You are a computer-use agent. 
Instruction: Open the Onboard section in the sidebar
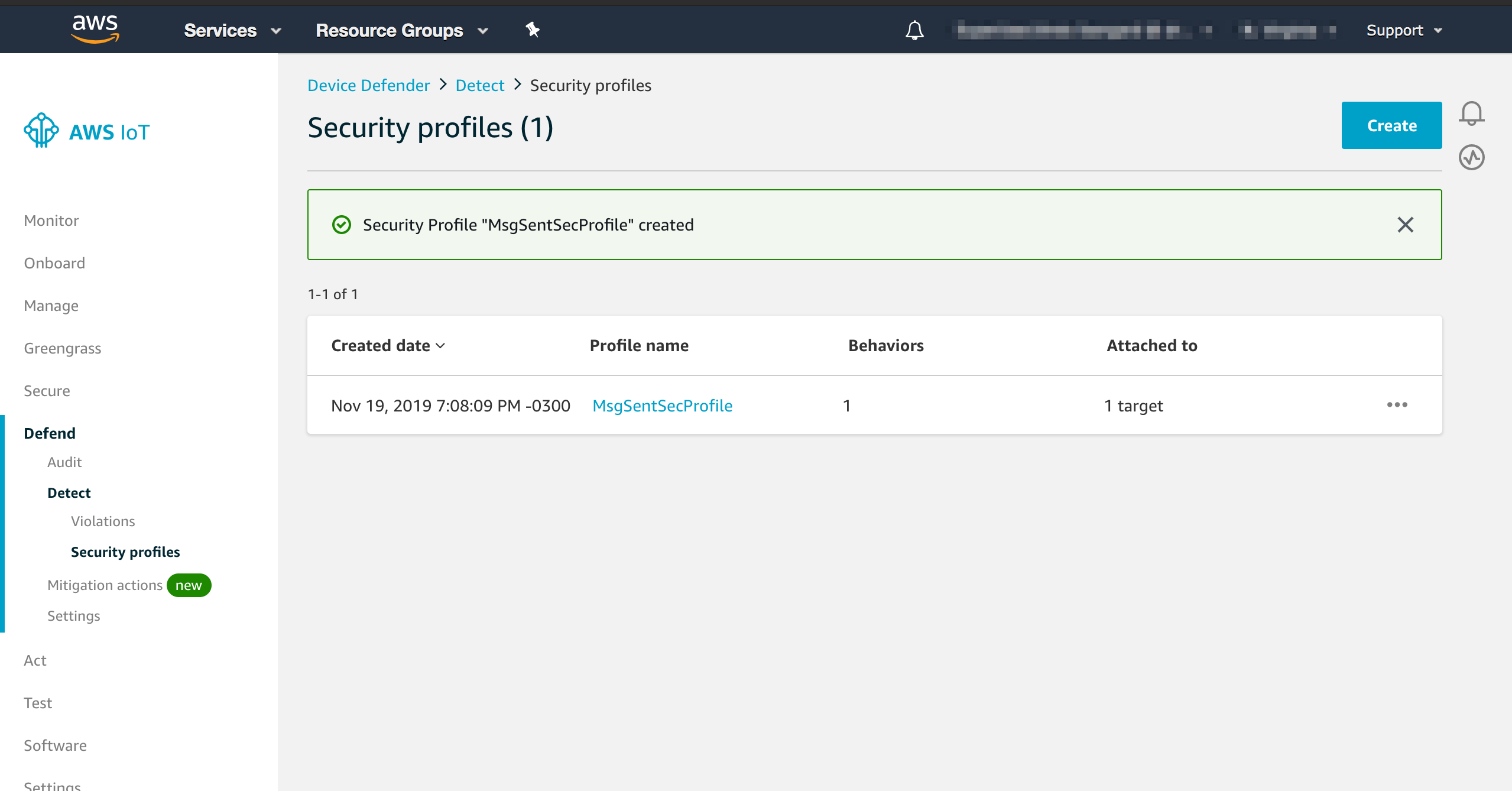point(54,263)
